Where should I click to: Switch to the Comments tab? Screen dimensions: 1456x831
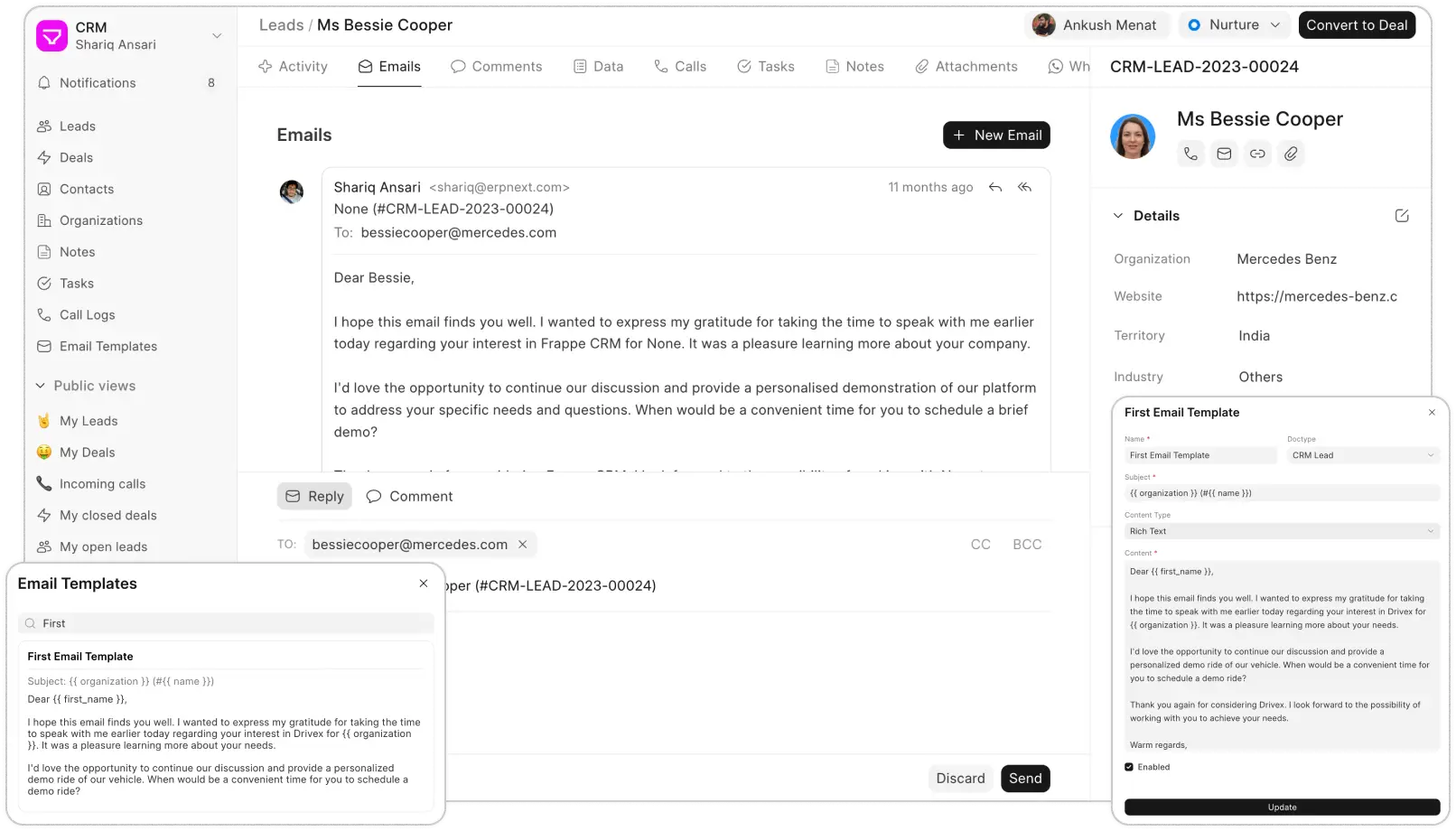click(496, 67)
